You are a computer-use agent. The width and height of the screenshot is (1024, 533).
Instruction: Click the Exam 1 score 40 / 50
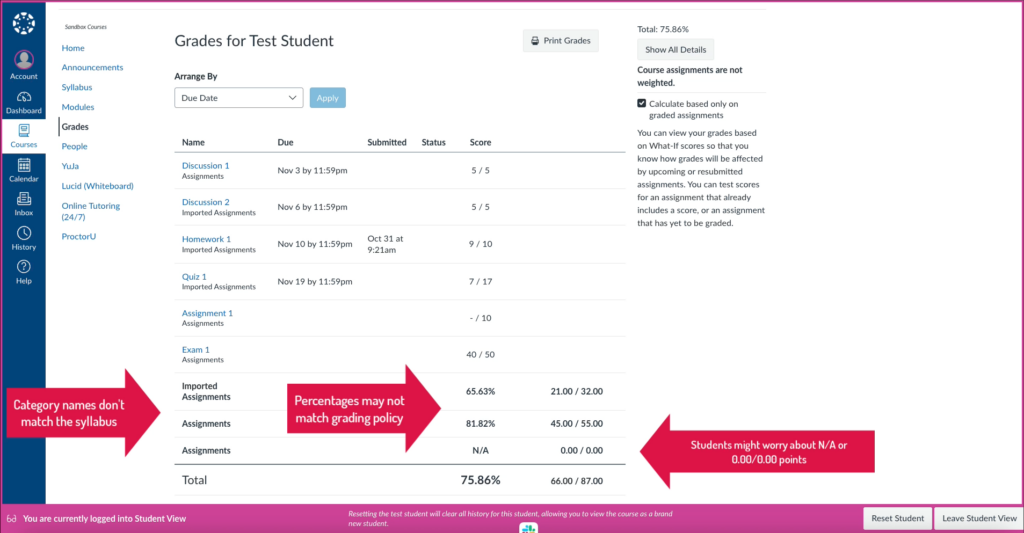tap(480, 355)
